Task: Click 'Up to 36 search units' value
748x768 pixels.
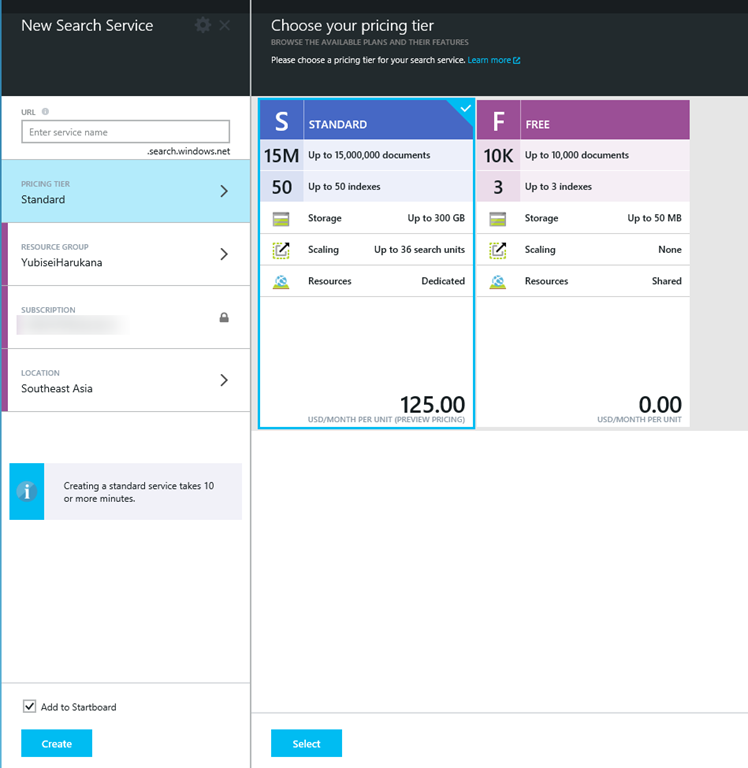Action: pyautogui.click(x=419, y=250)
